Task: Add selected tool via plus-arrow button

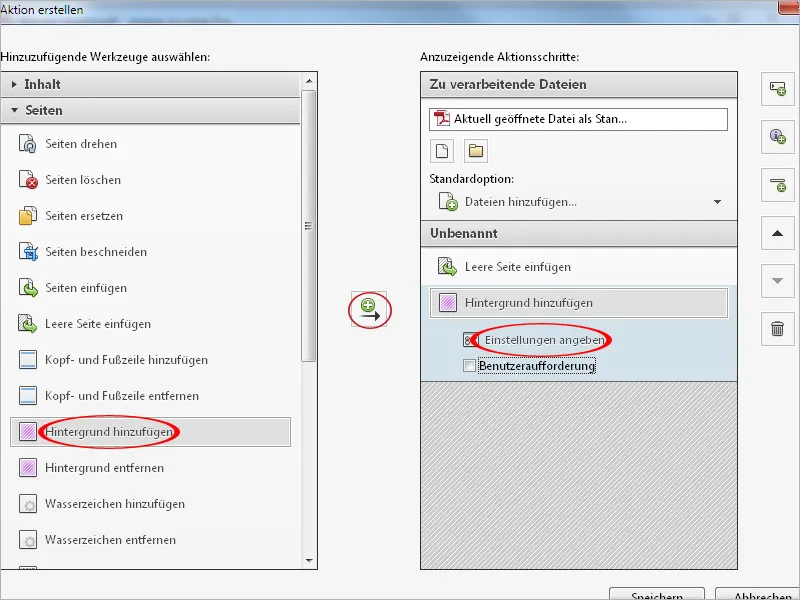Action: [x=369, y=310]
